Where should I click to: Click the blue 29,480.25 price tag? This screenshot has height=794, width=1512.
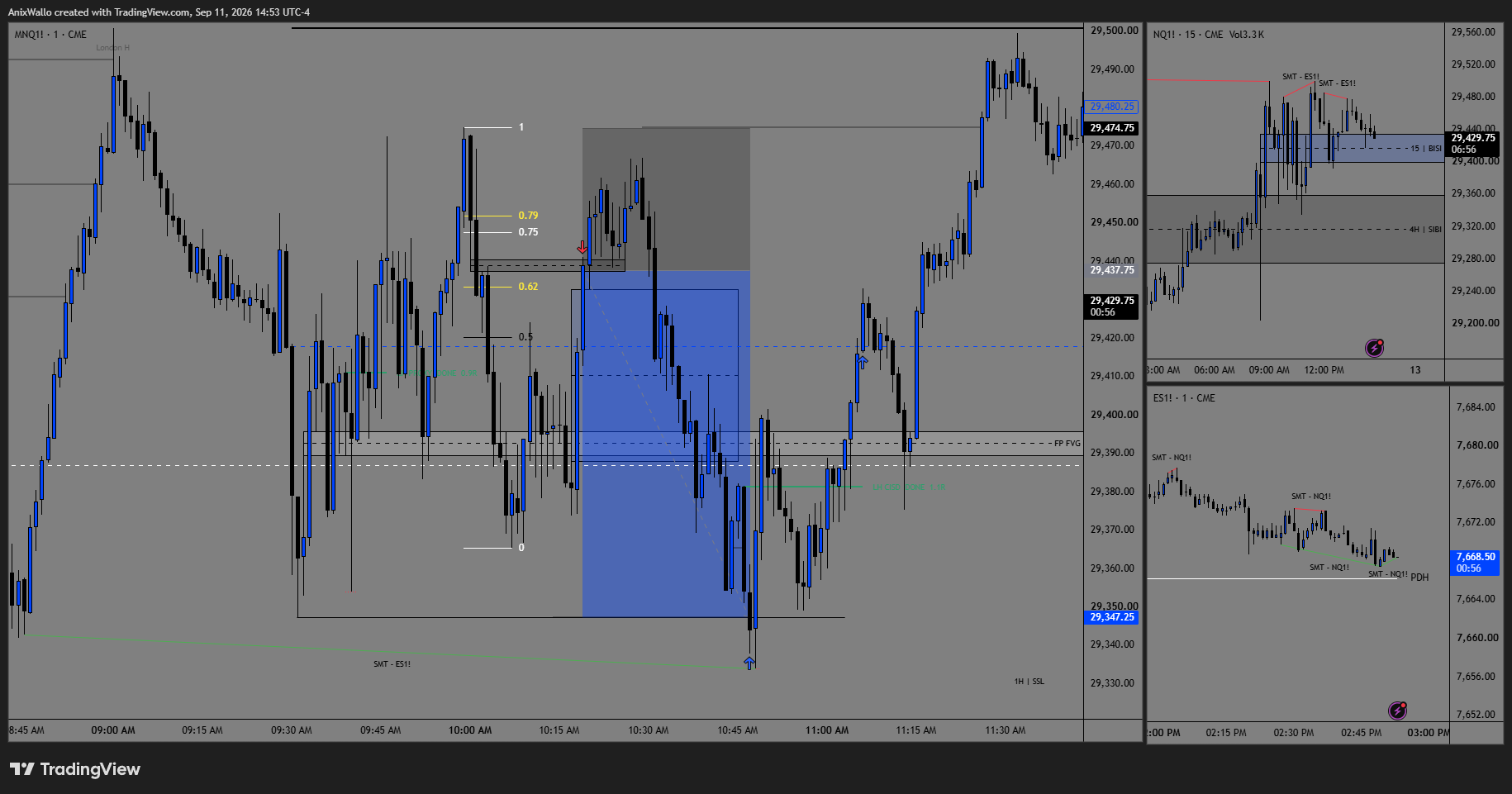coord(1111,107)
